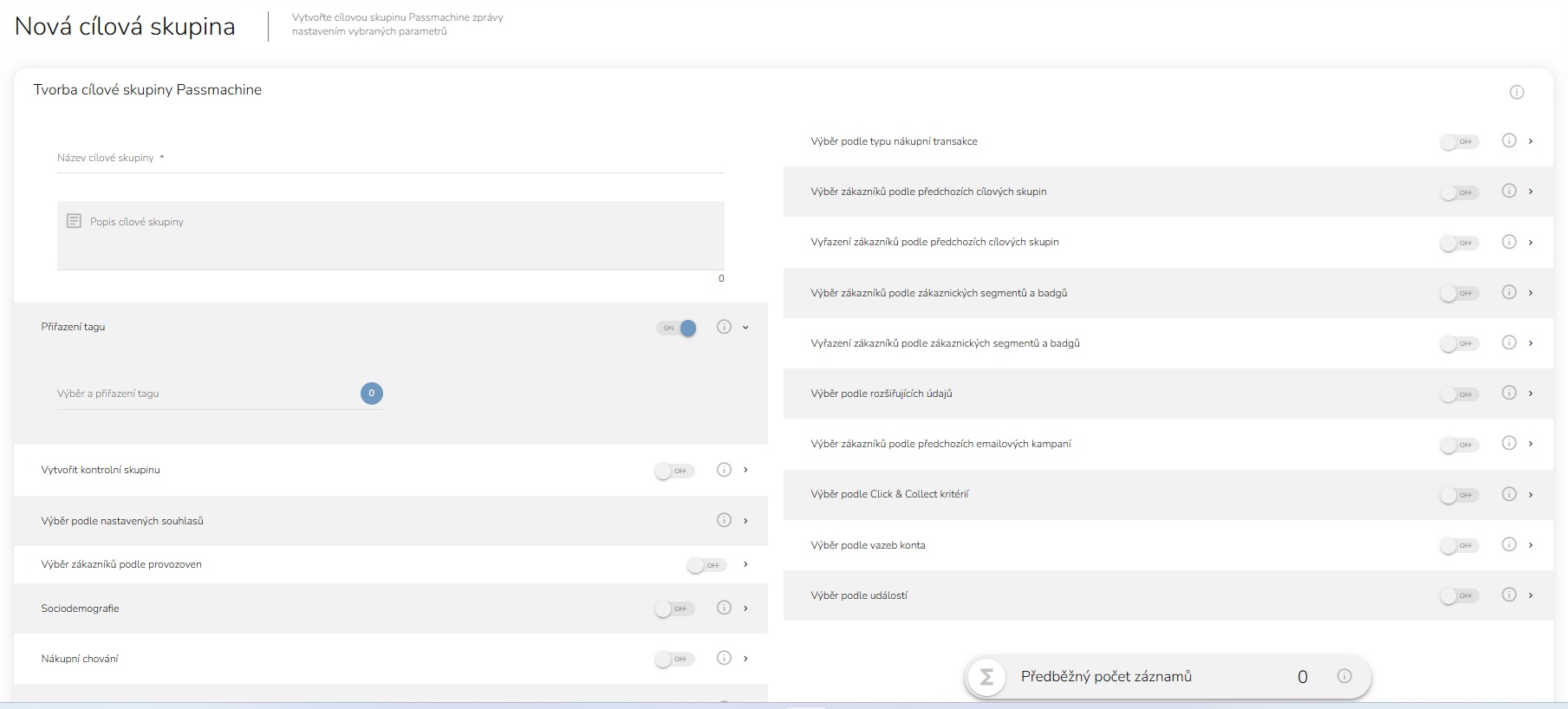Expand Výběr zákazníků podle provozoven chevron
The height and width of the screenshot is (709, 1568).
pyautogui.click(x=745, y=564)
